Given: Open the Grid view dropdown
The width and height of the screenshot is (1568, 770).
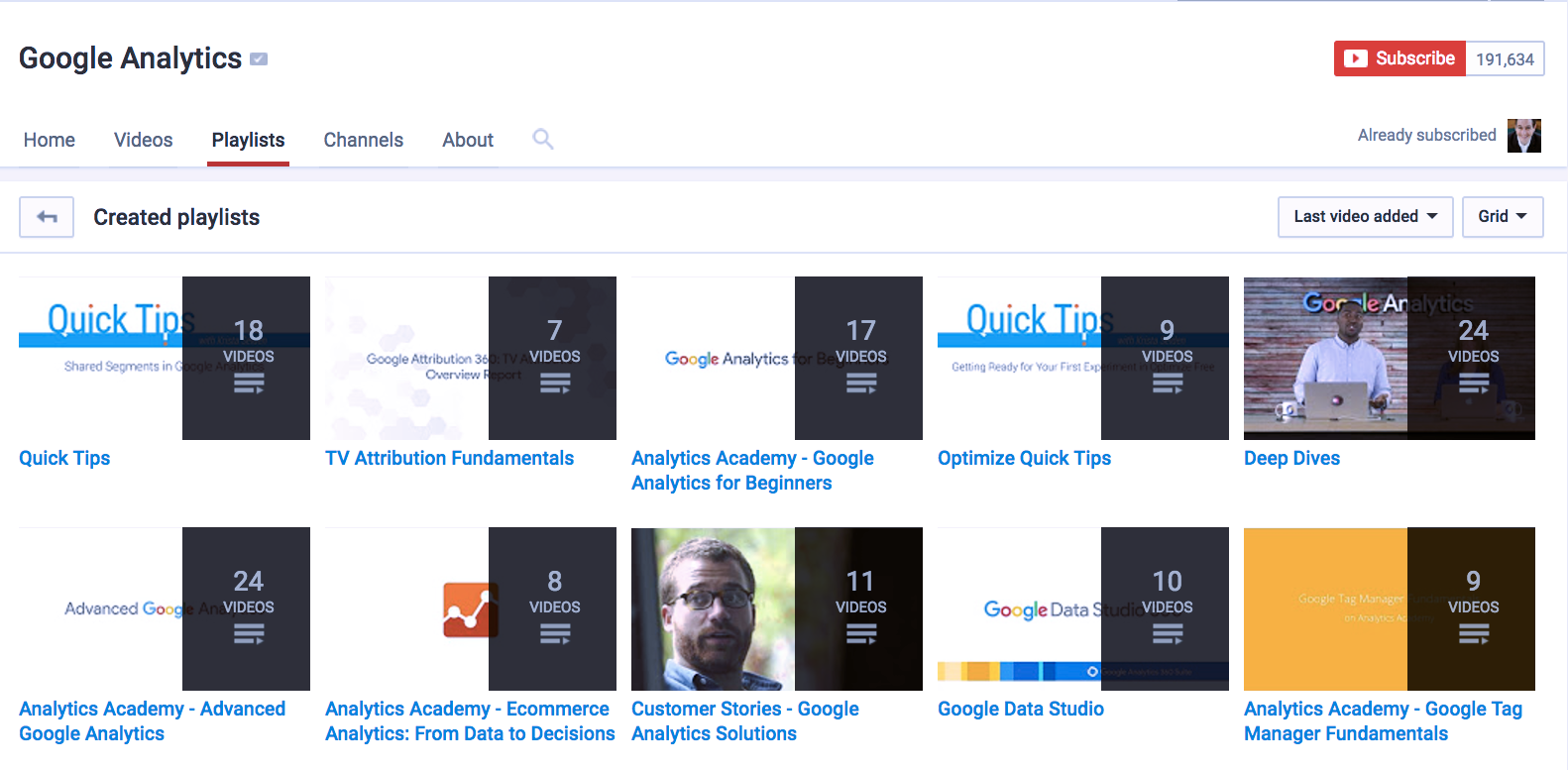Looking at the screenshot, I should 1503,217.
